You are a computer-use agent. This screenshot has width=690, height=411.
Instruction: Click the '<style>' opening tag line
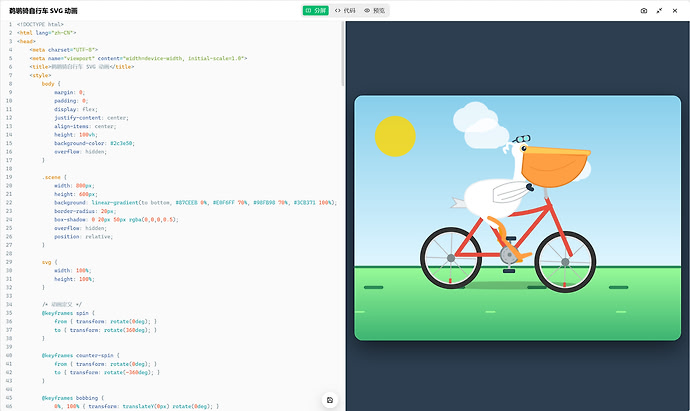(40, 75)
